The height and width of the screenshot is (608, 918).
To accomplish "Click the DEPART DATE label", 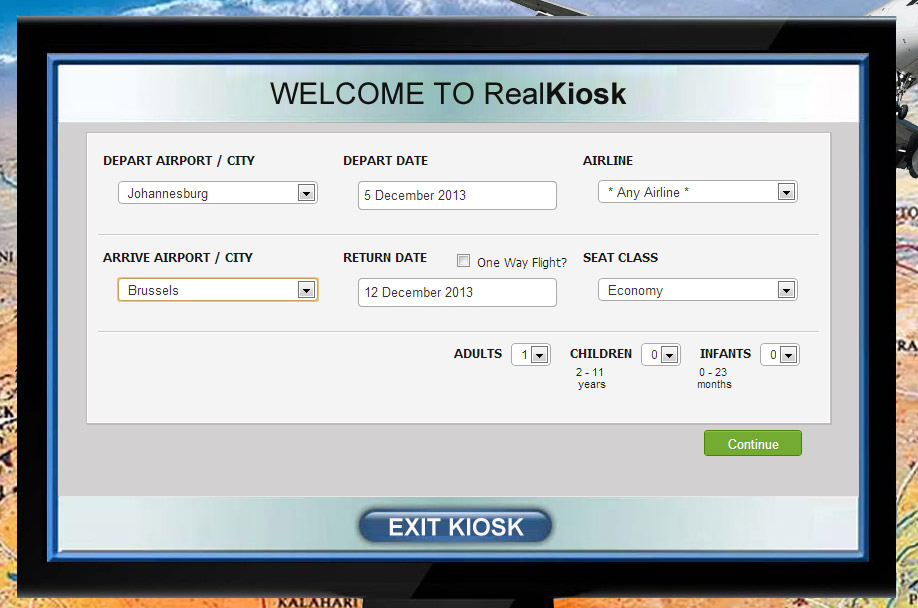I will pos(385,161).
